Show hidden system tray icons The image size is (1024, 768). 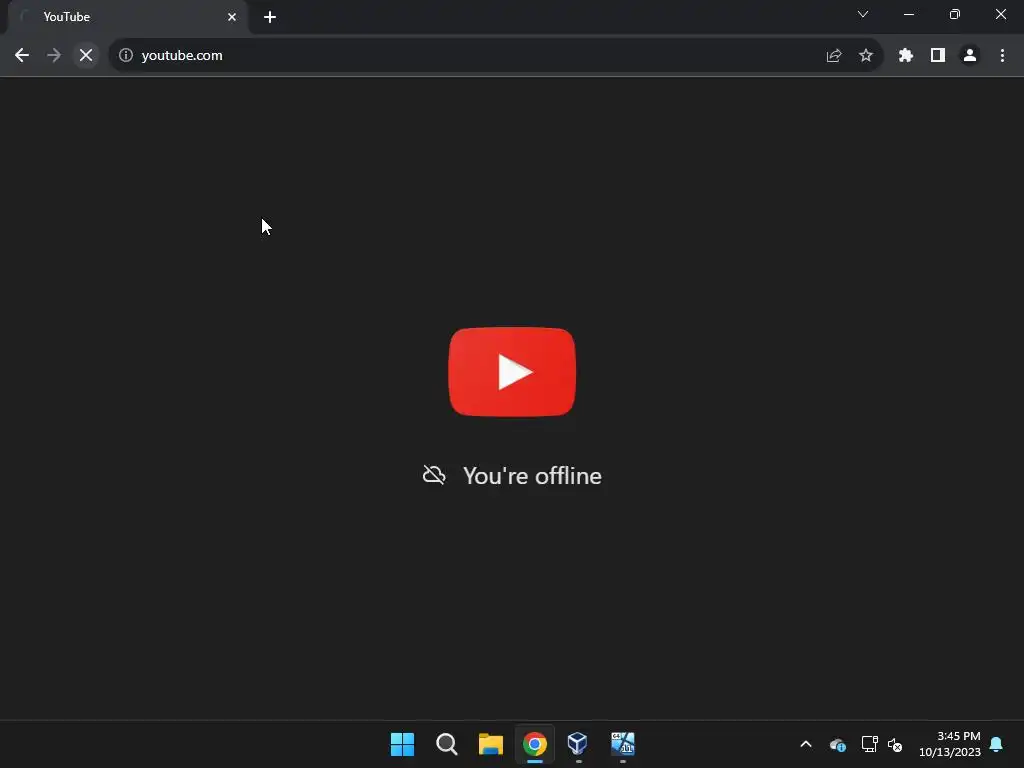(806, 744)
